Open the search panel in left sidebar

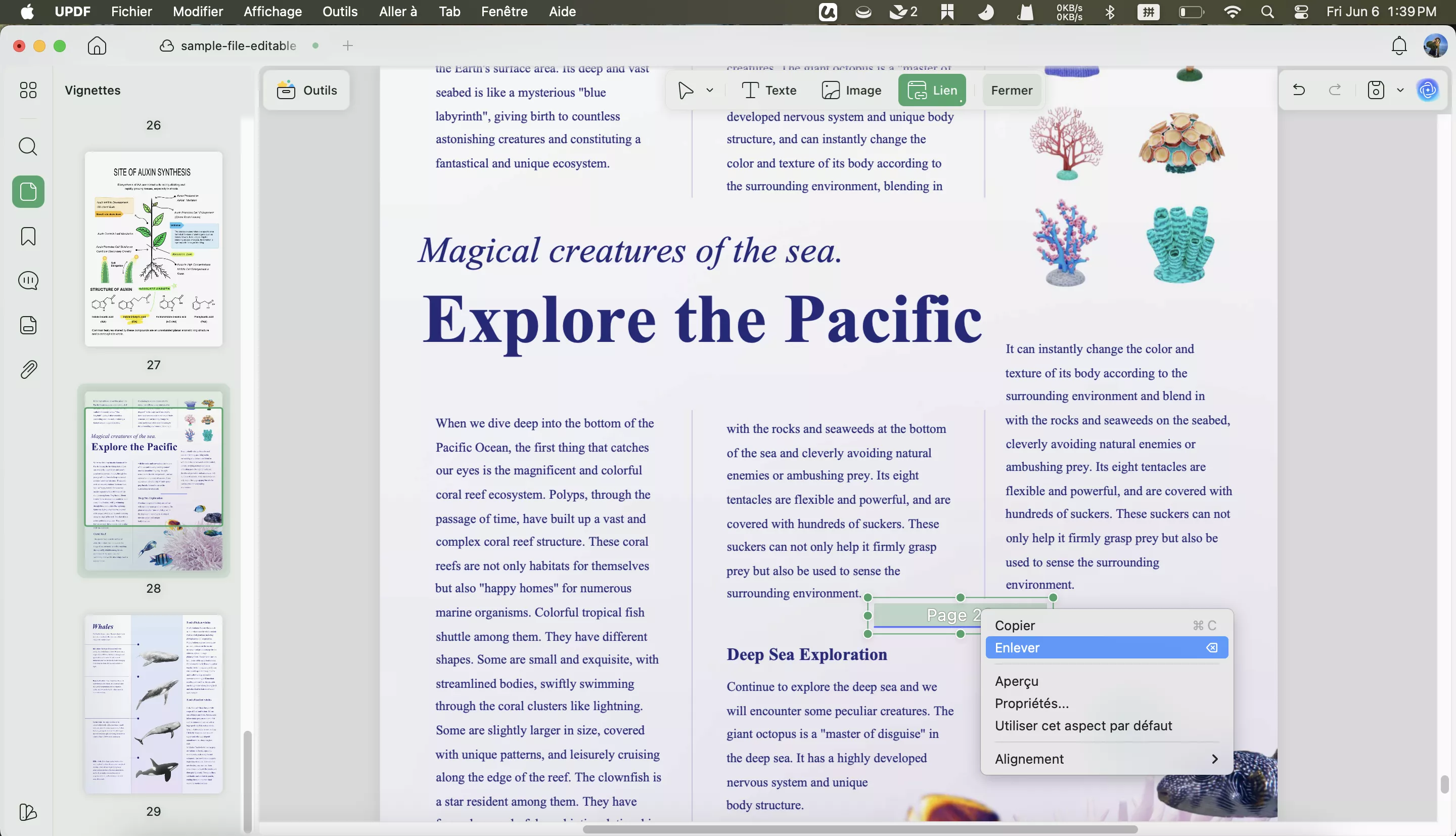click(x=28, y=147)
